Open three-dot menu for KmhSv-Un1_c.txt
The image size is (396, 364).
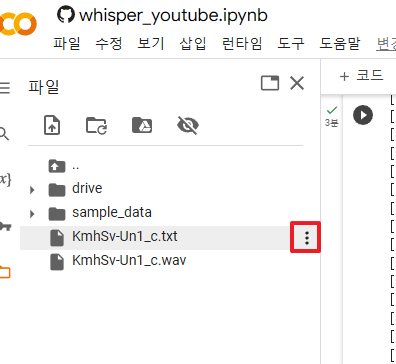point(307,238)
